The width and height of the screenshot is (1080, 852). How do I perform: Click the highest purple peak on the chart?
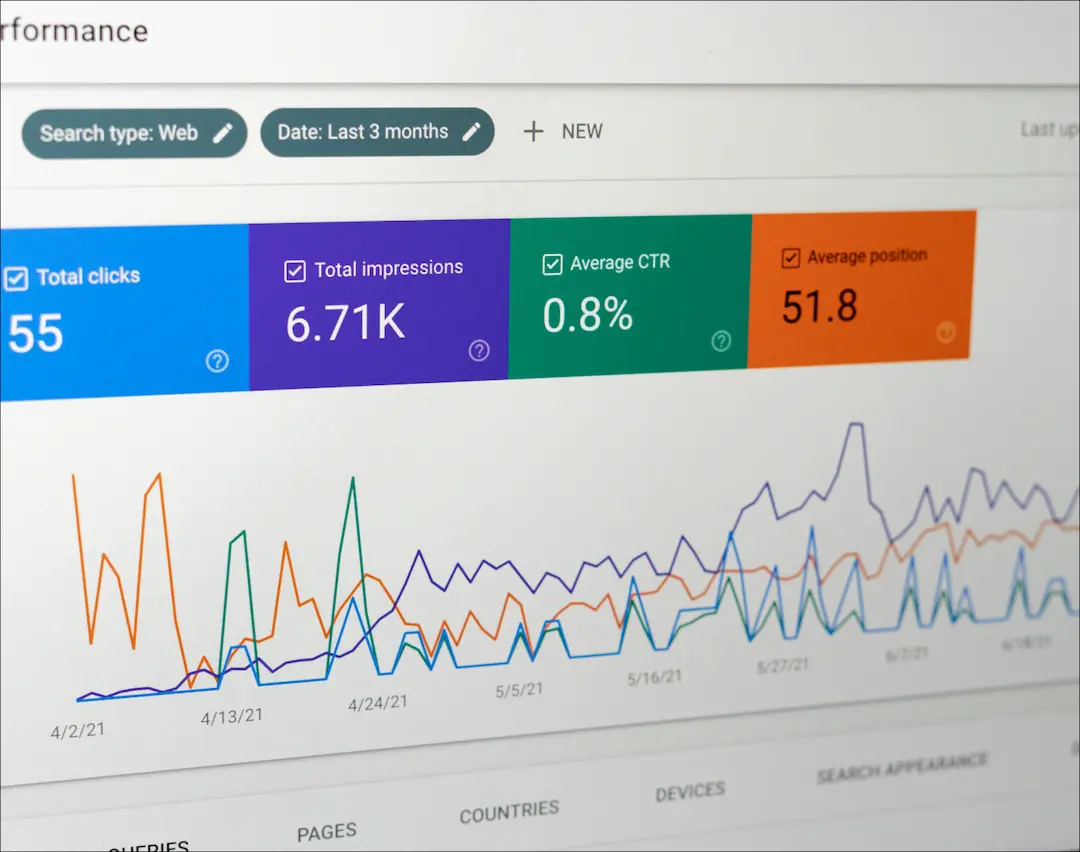[855, 424]
